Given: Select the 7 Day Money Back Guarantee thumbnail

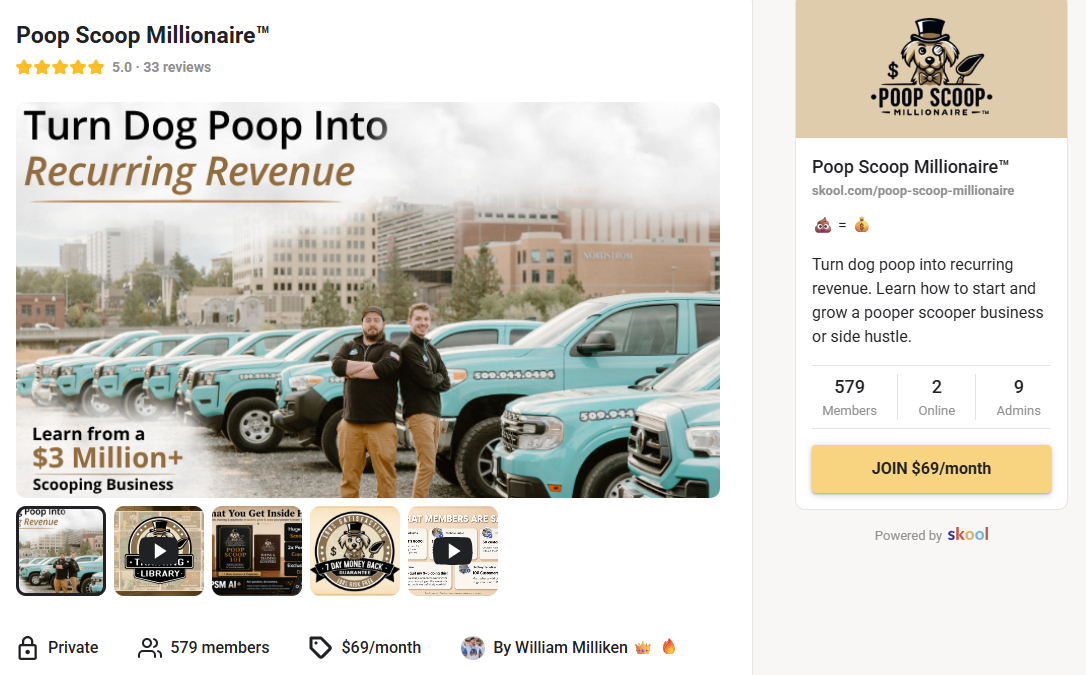Looking at the screenshot, I should click(x=355, y=551).
